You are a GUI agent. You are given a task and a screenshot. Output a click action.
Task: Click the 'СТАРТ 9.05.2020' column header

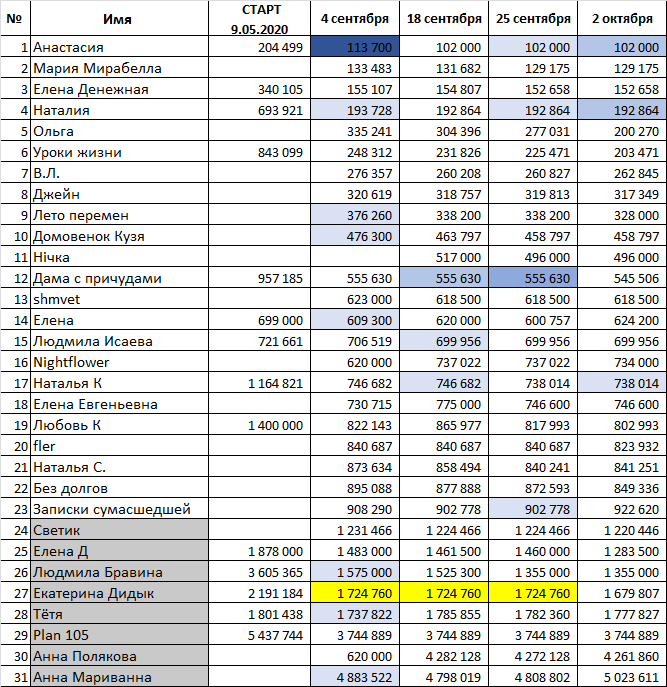pyautogui.click(x=259, y=18)
